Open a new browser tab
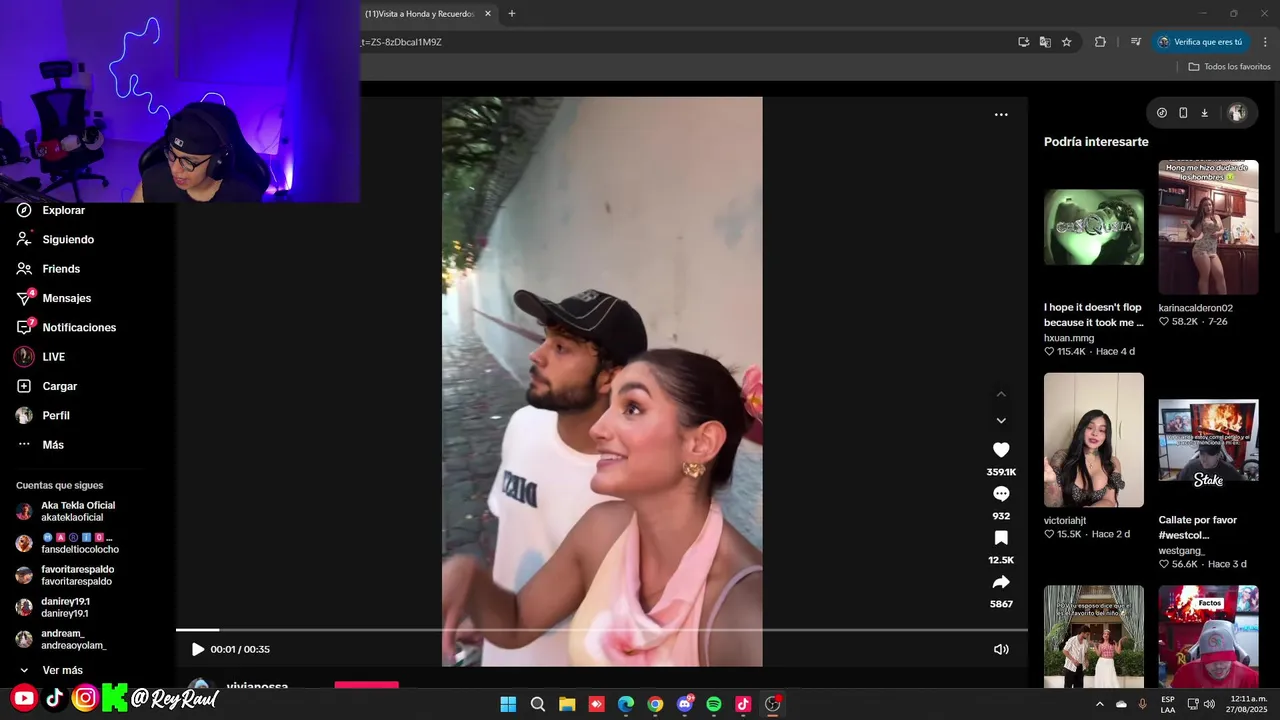Image resolution: width=1280 pixels, height=720 pixels. [x=512, y=14]
